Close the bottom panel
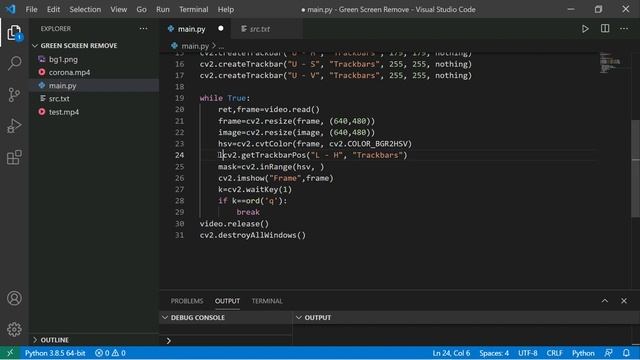The width and height of the screenshot is (640, 360). 624,301
